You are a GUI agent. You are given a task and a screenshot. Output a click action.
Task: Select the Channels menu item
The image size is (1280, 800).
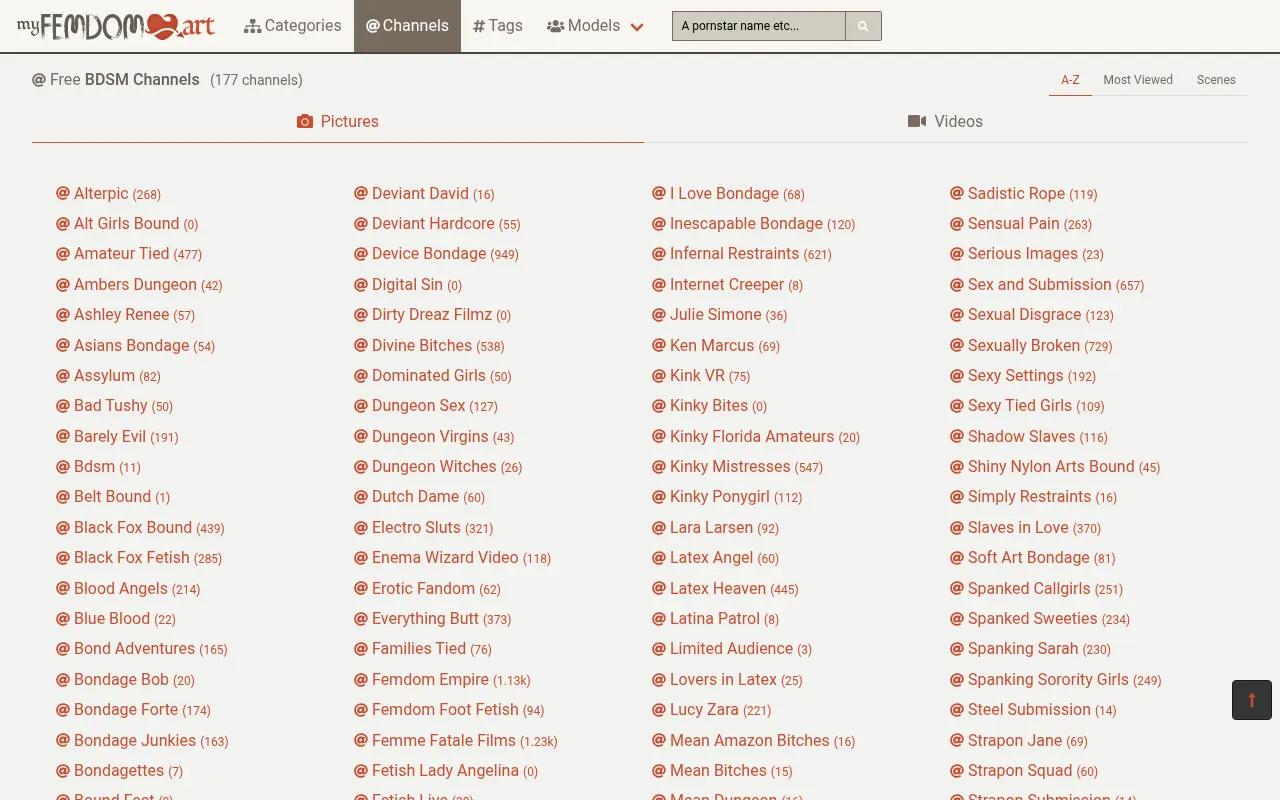click(x=407, y=26)
